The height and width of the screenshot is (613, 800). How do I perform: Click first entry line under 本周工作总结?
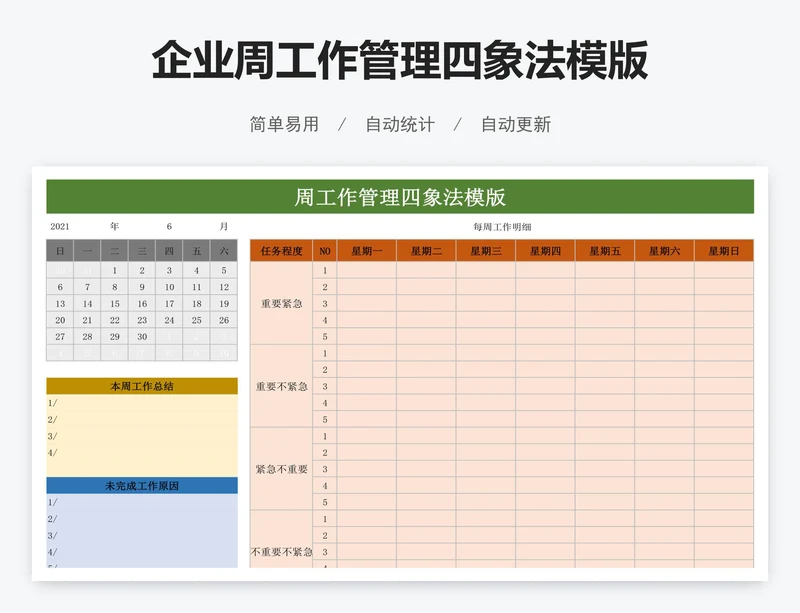point(142,403)
